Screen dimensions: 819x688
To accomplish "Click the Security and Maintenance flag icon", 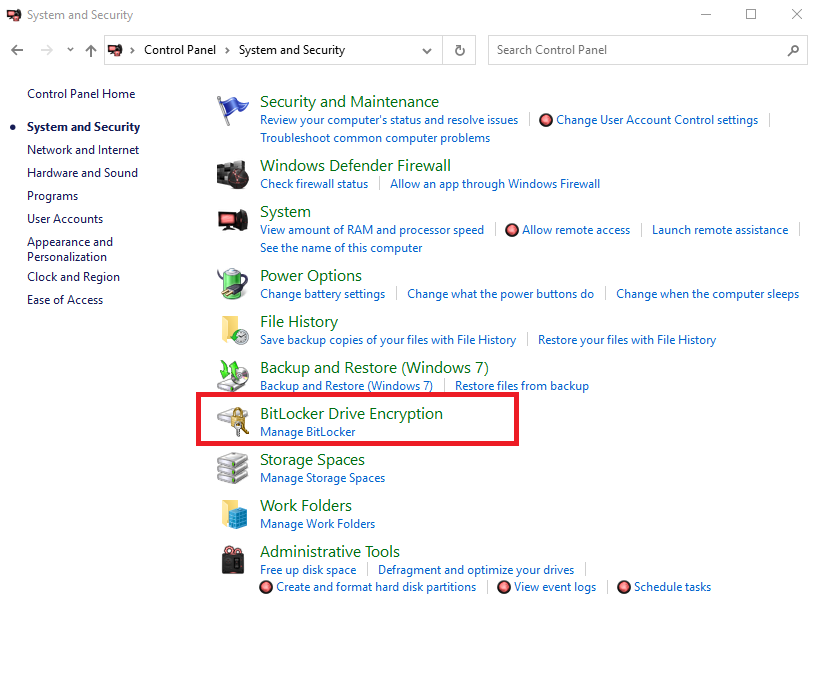I will (x=233, y=112).
